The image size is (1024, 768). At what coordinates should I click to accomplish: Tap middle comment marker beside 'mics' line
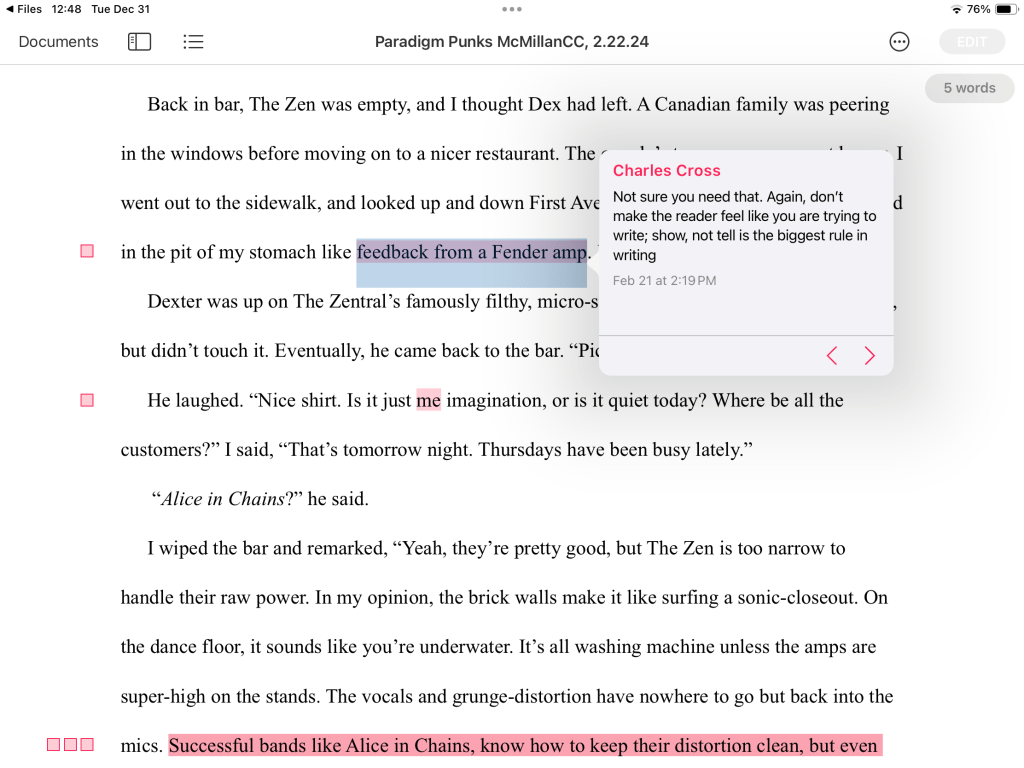[70, 745]
